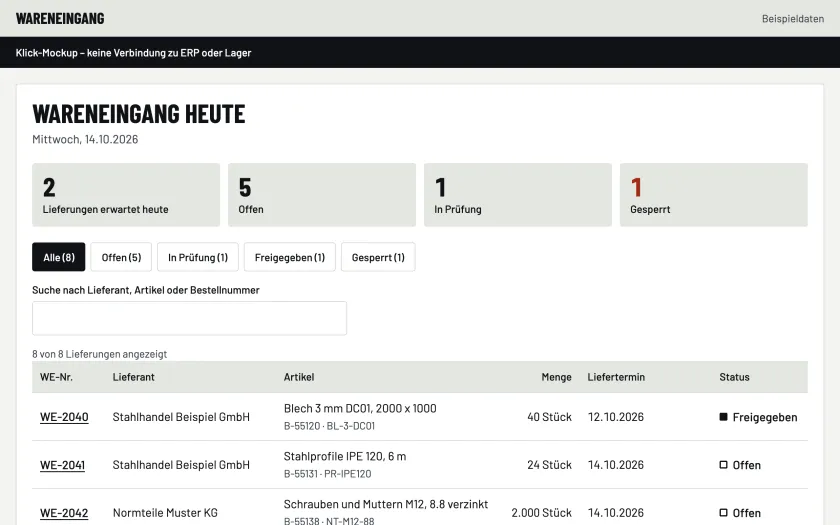The image size is (840, 525).
Task: Click '8 von 8 Lieferungen angezeigt' text
Action: coord(100,354)
